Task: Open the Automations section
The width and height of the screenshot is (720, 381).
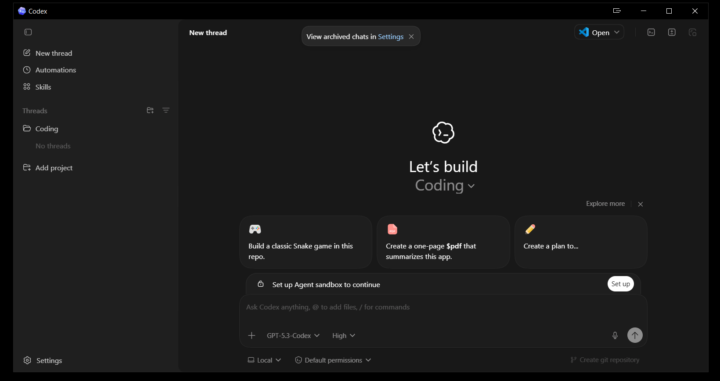Action: click(x=50, y=70)
